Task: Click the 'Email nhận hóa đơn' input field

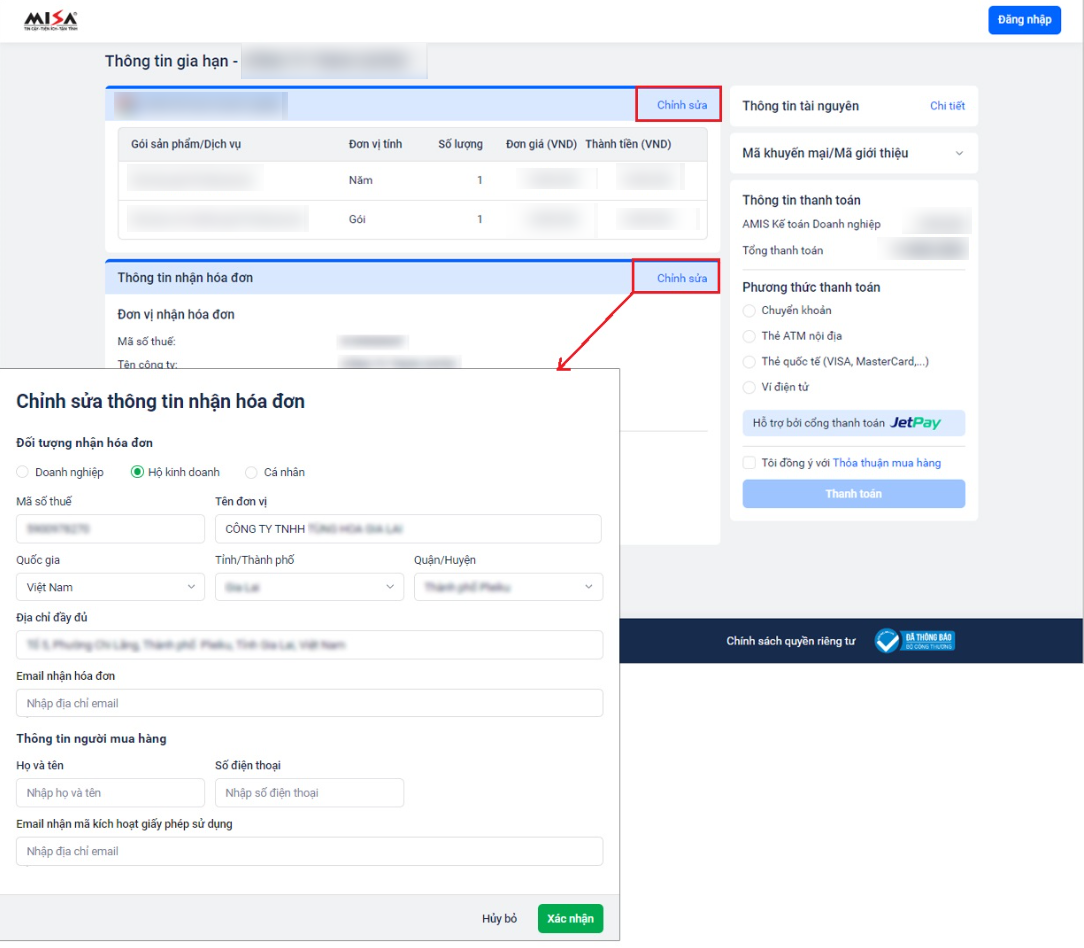Action: (x=309, y=703)
